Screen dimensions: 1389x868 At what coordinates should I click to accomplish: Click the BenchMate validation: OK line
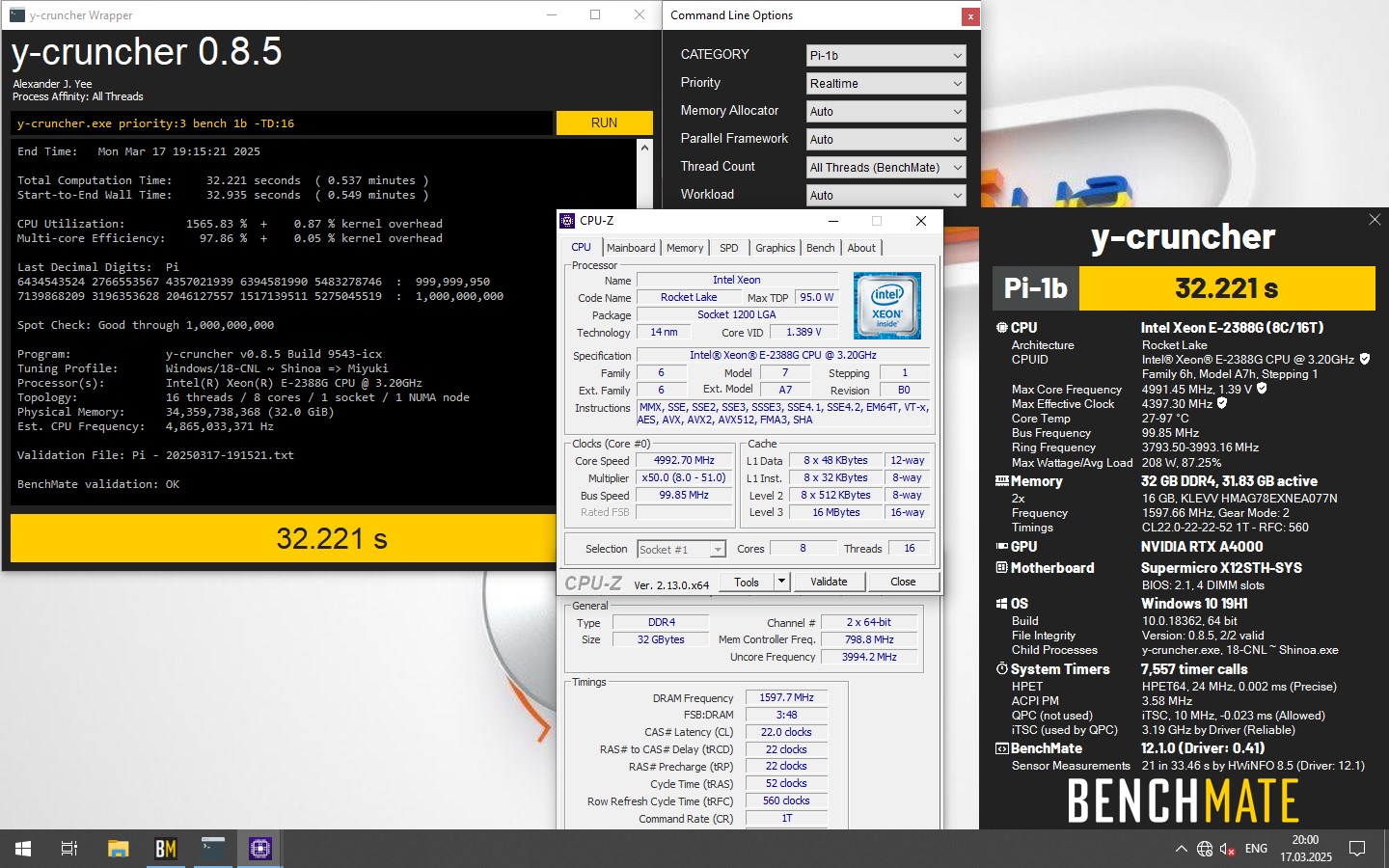[98, 484]
